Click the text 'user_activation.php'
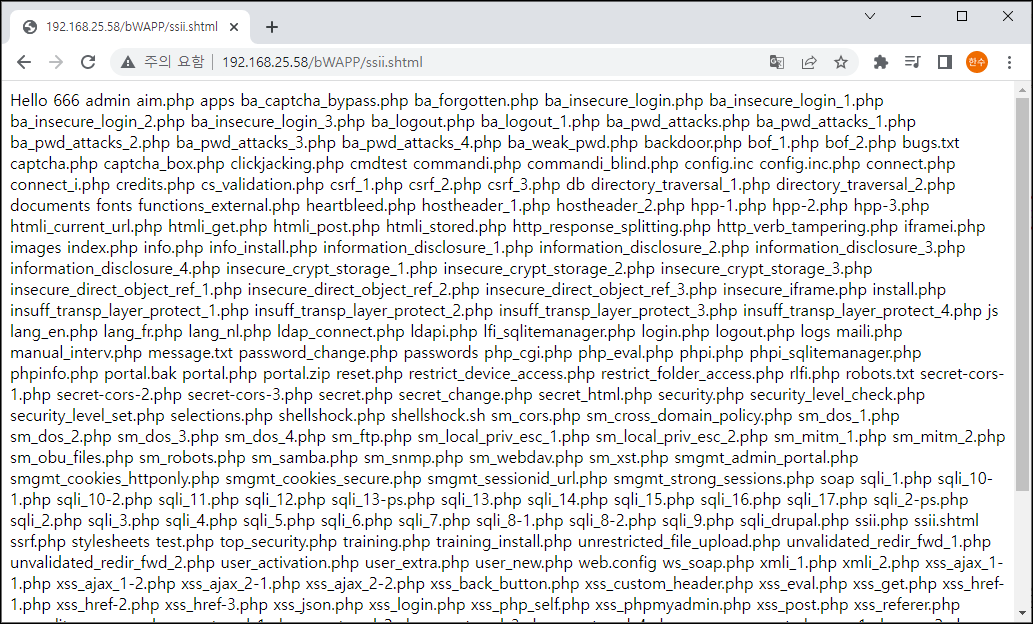 pyautogui.click(x=290, y=563)
